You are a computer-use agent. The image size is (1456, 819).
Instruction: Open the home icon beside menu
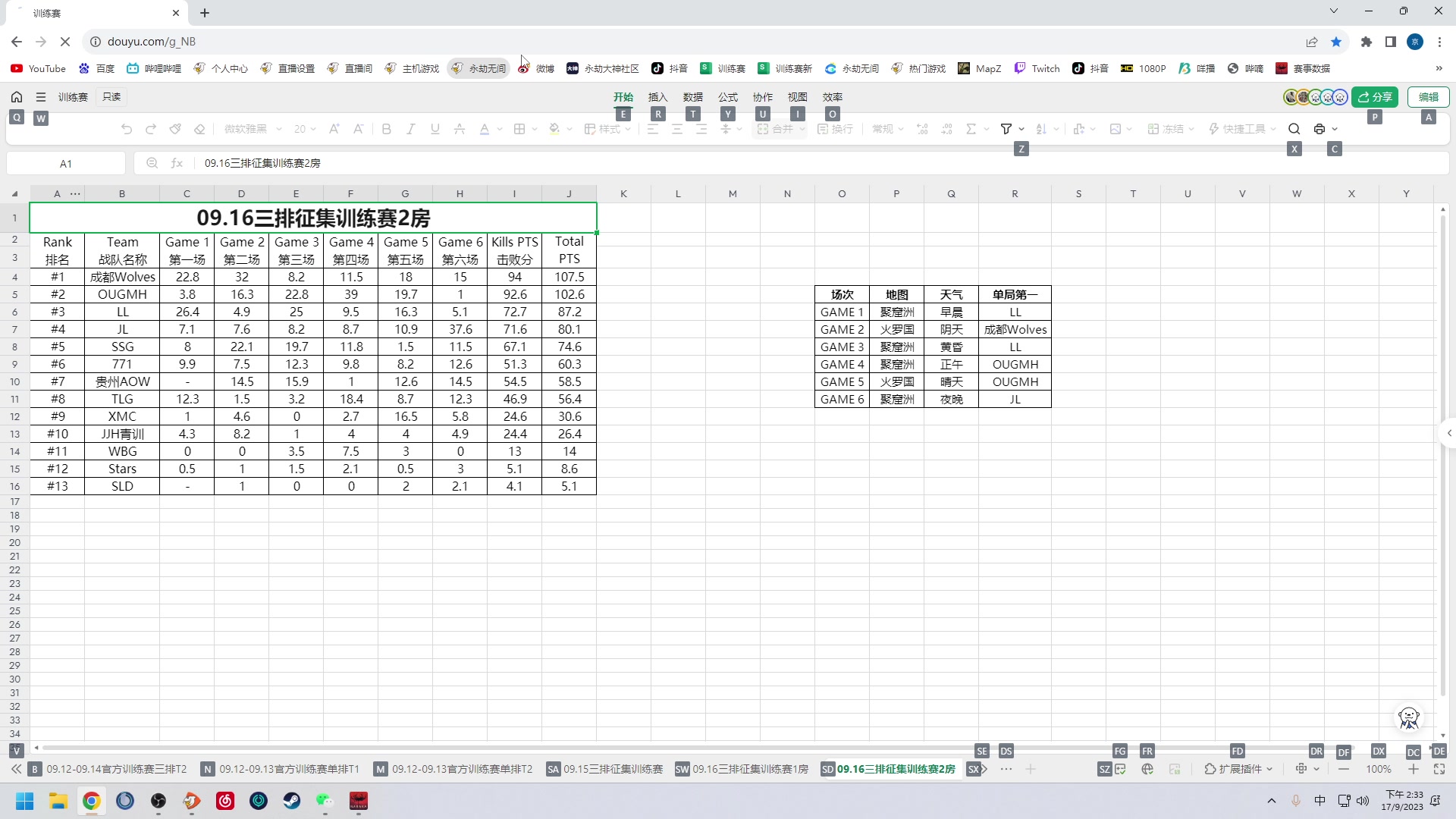tap(17, 97)
